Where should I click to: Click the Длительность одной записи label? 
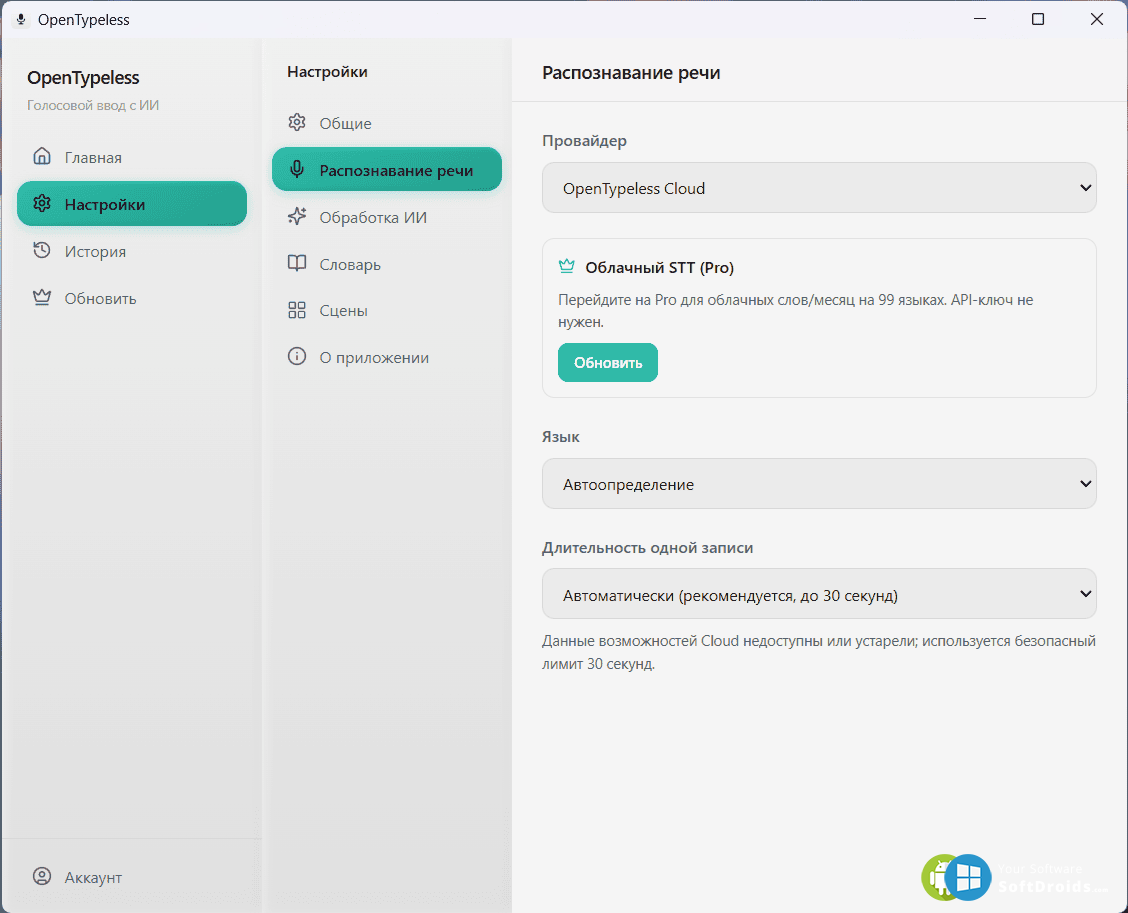[x=647, y=548]
